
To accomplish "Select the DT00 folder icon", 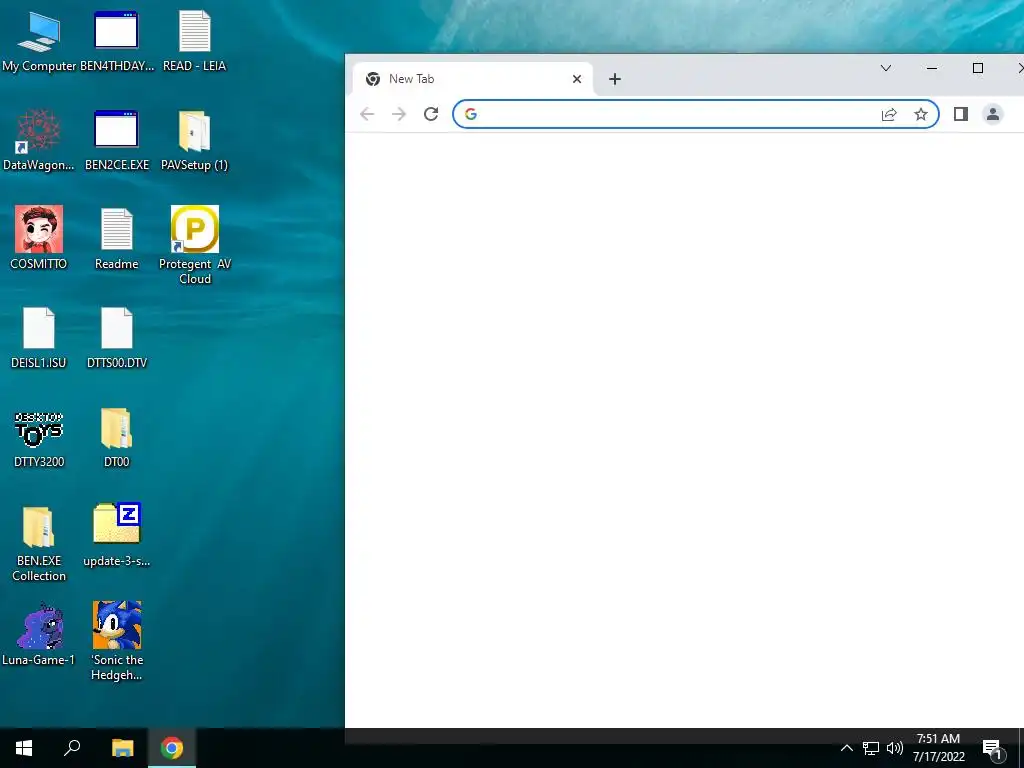I will (x=116, y=439).
